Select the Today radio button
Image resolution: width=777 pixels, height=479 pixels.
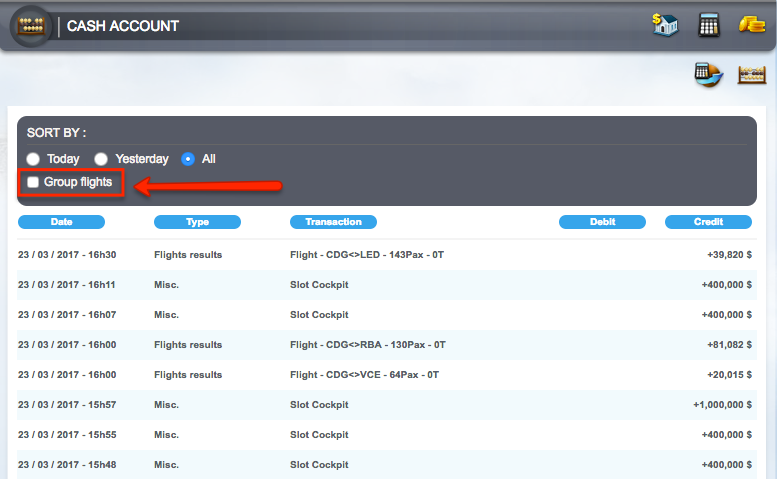(33, 159)
